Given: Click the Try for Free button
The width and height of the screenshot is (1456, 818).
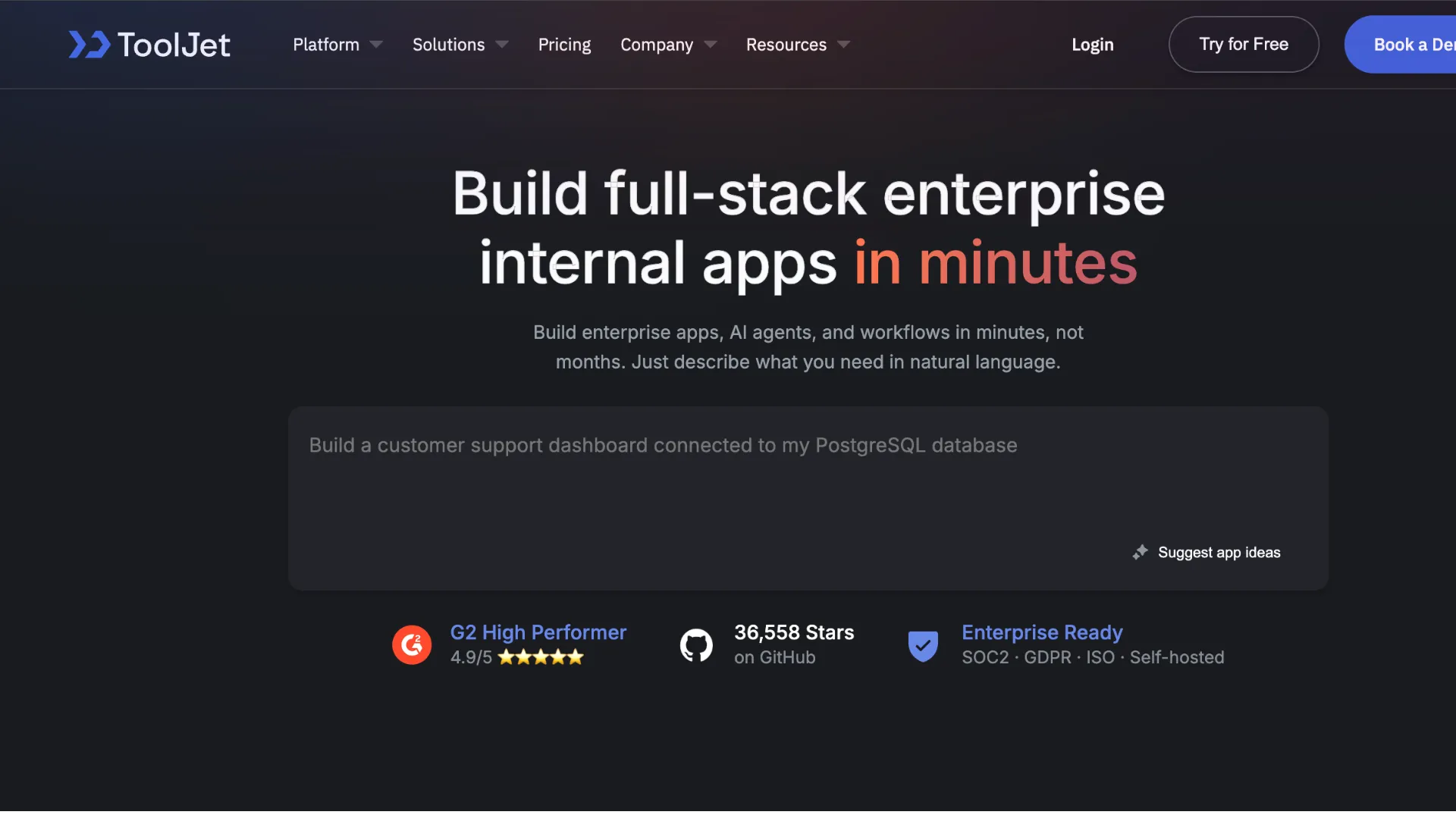Looking at the screenshot, I should tap(1244, 45).
